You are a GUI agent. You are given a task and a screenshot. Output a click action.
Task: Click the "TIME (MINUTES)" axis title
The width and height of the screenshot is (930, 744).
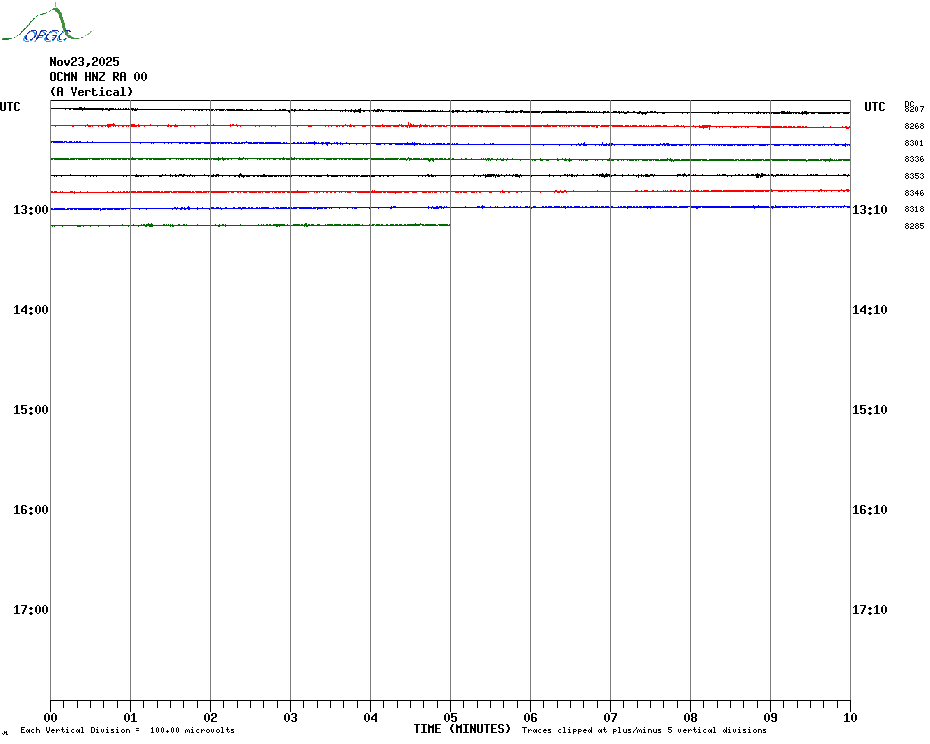[462, 729]
